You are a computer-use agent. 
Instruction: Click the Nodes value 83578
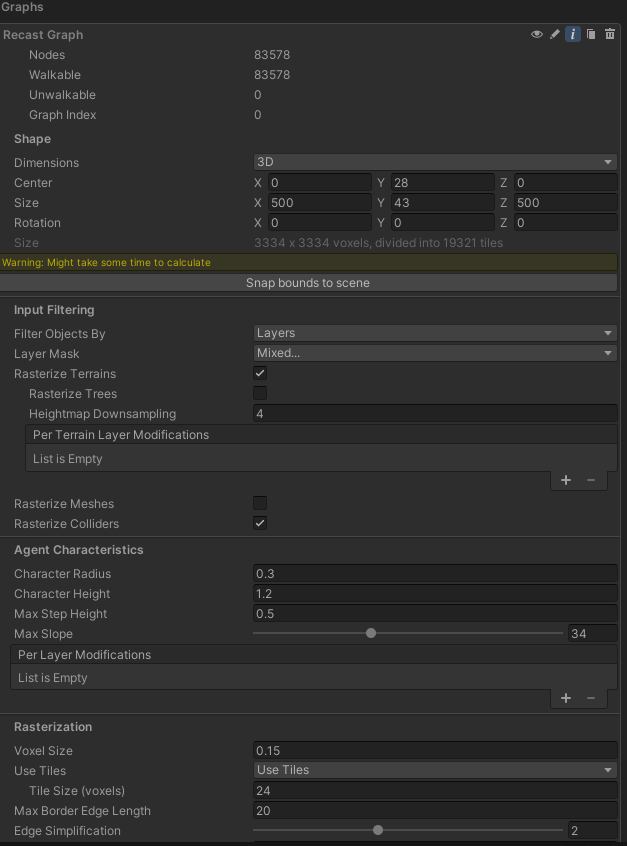point(272,54)
